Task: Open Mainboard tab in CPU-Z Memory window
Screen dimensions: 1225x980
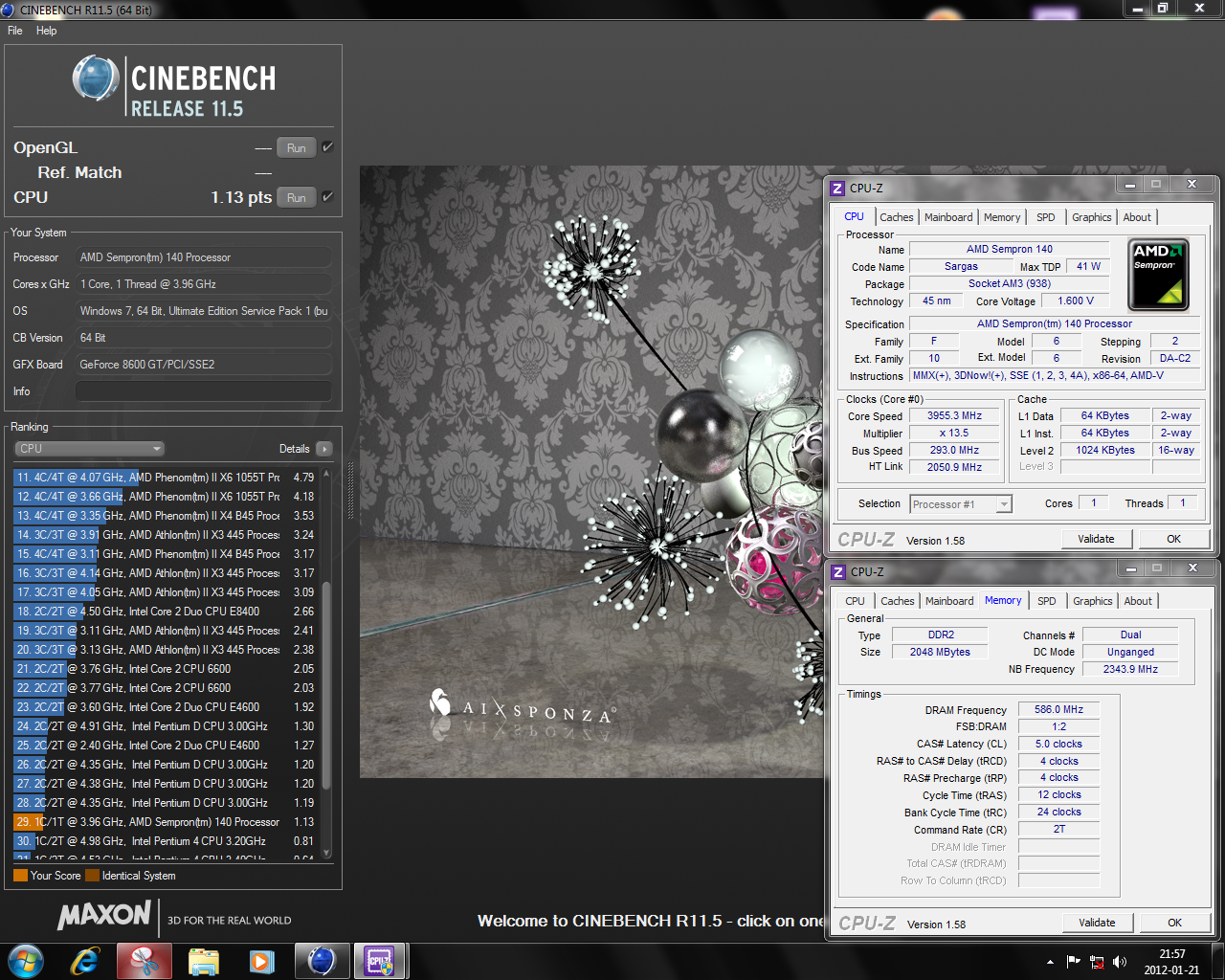Action: [x=949, y=601]
